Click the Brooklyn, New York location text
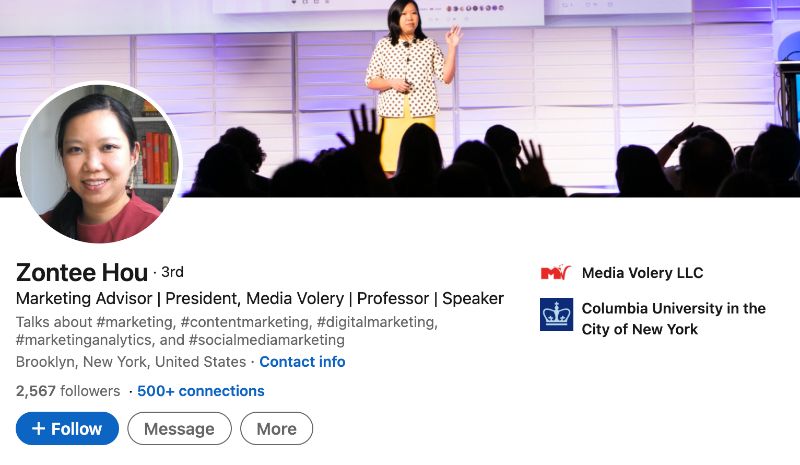 tap(131, 362)
